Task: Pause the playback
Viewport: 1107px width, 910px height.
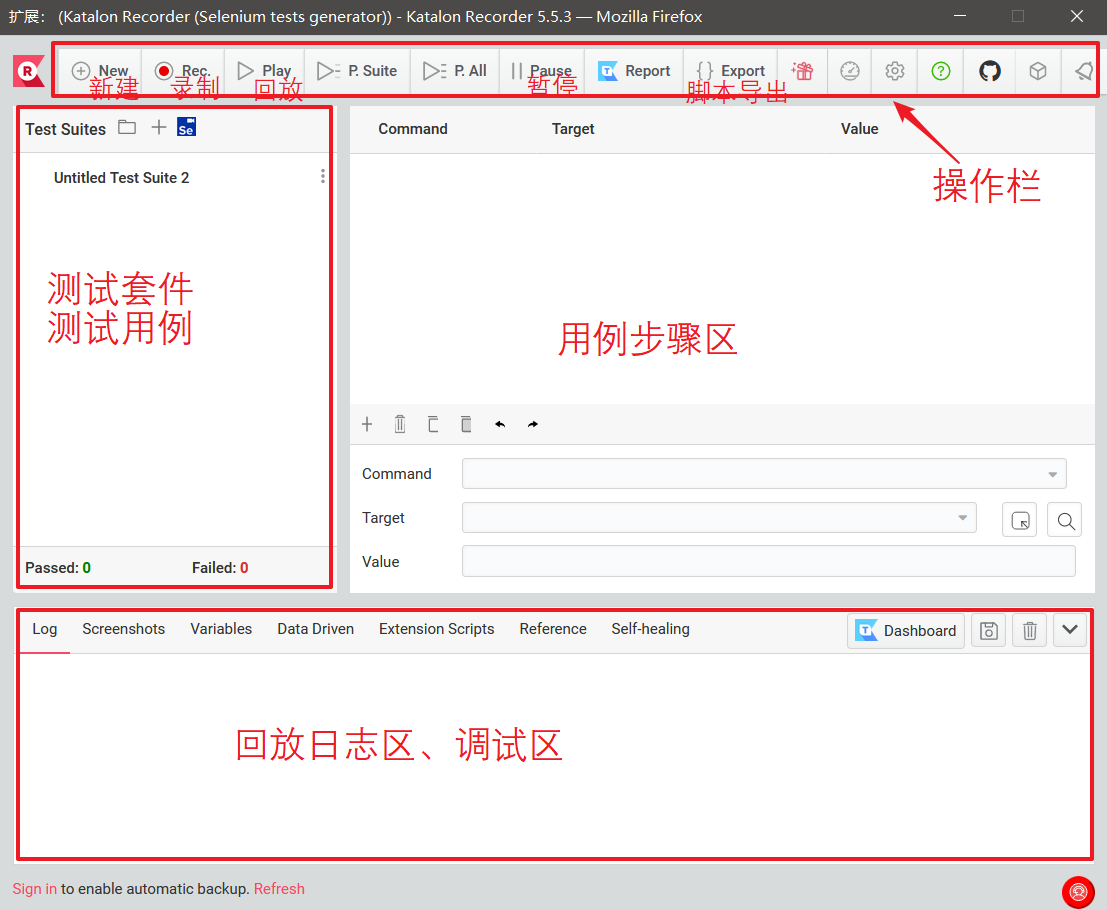Action: click(x=541, y=71)
